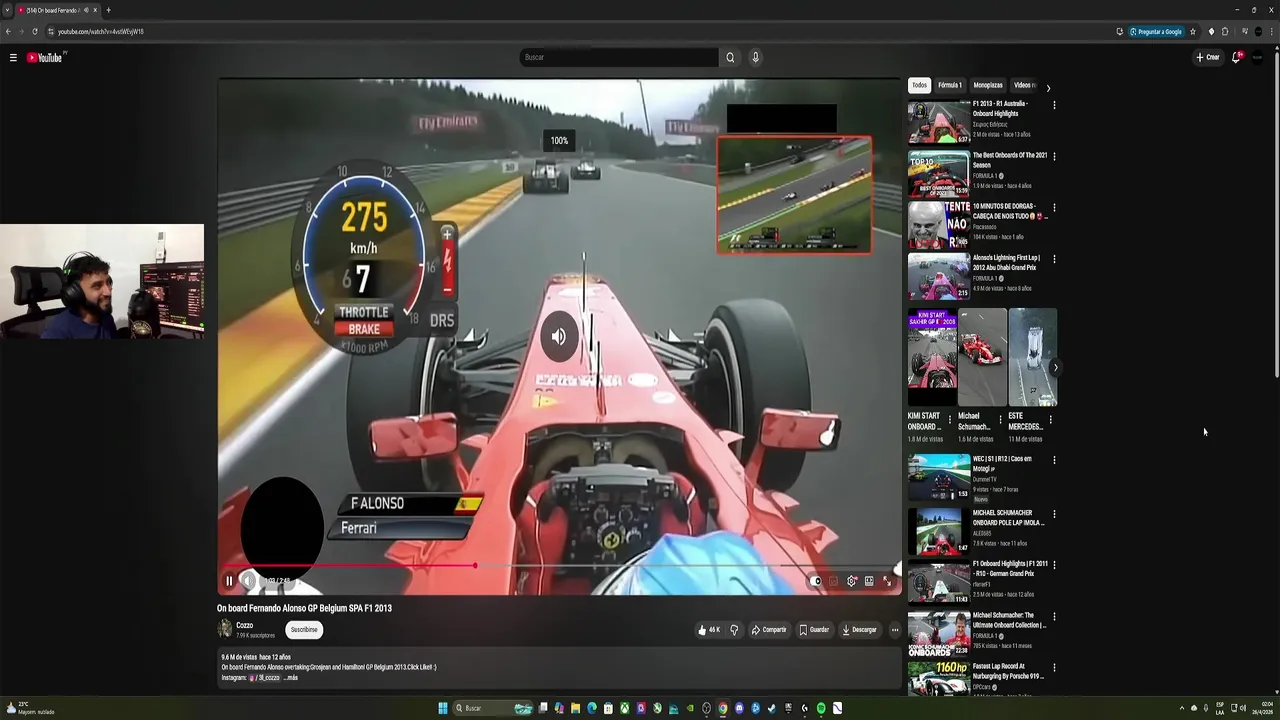Pause the video with the pause button
Image resolution: width=1280 pixels, height=720 pixels.
click(x=229, y=581)
